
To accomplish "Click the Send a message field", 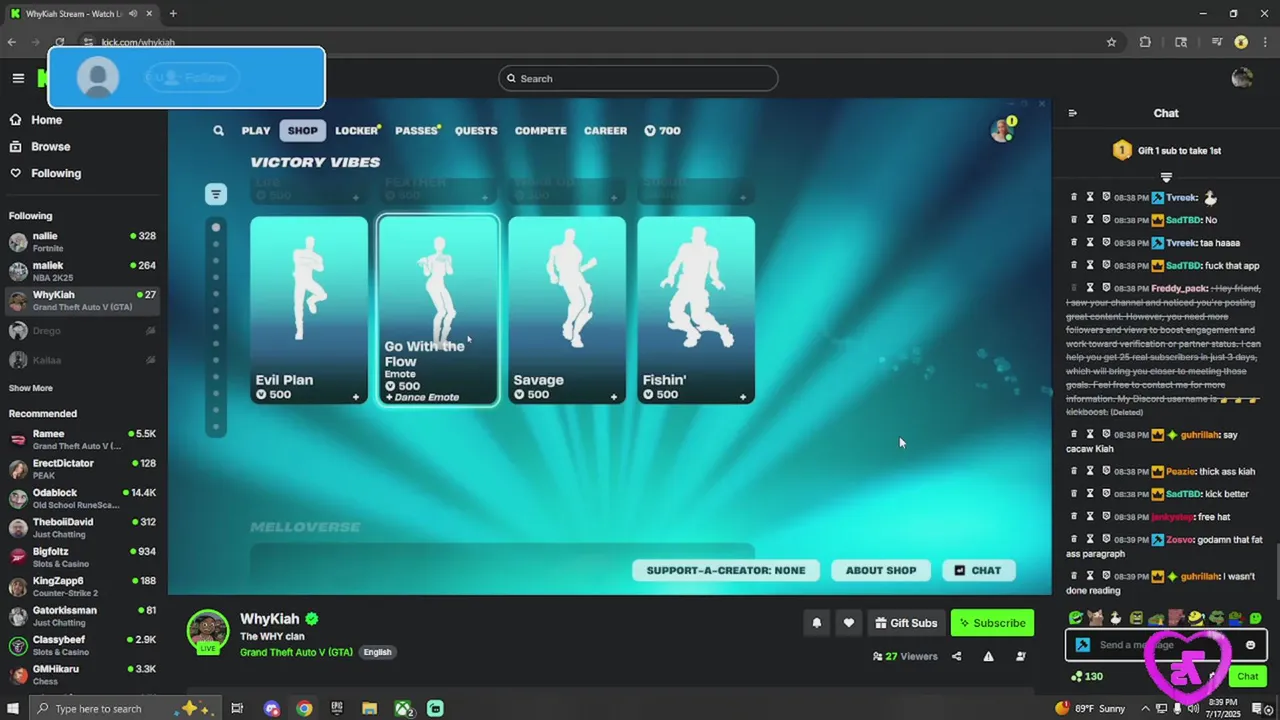I will click(1165, 645).
